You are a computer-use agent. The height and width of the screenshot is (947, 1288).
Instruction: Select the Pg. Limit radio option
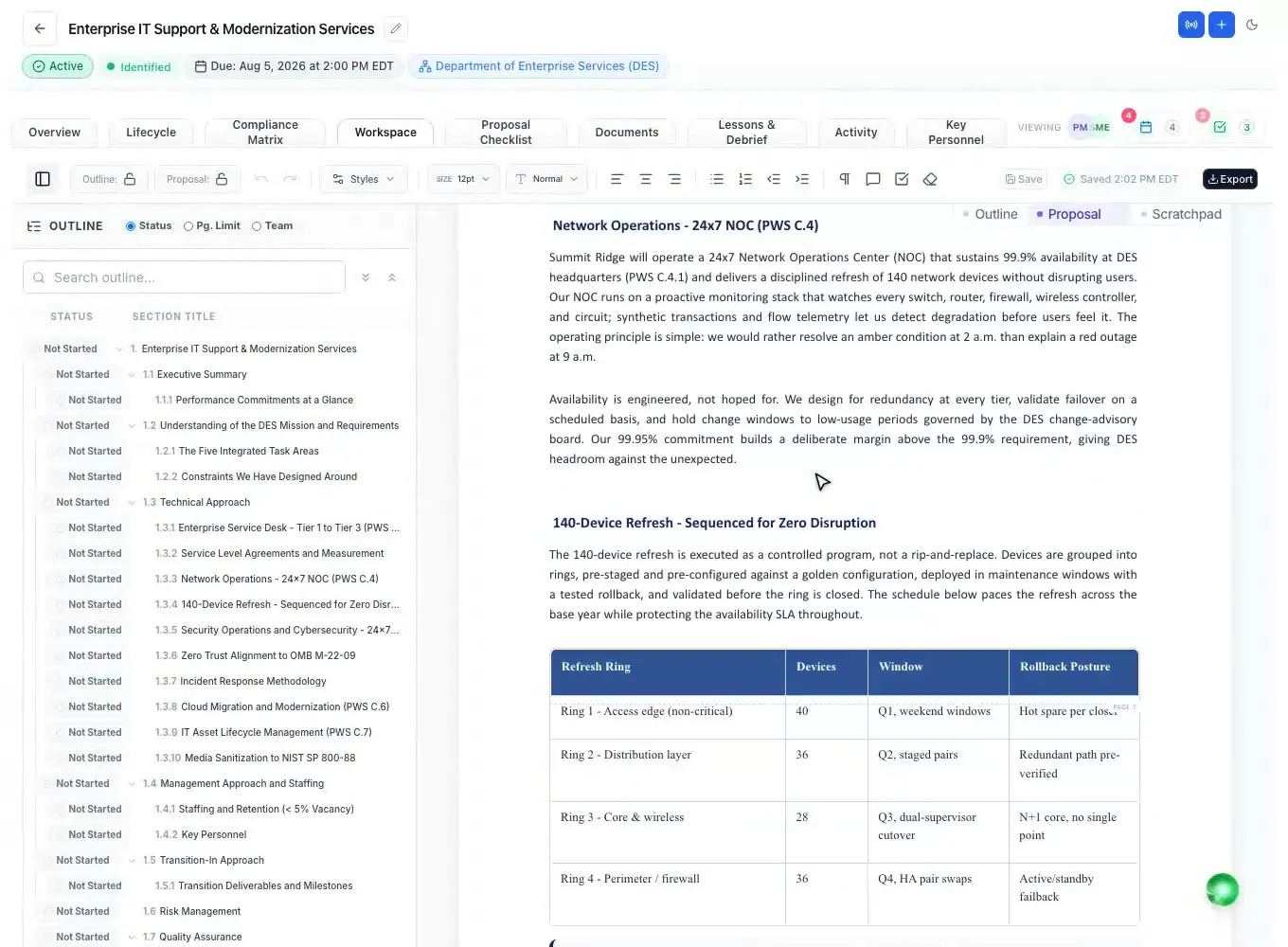(212, 226)
